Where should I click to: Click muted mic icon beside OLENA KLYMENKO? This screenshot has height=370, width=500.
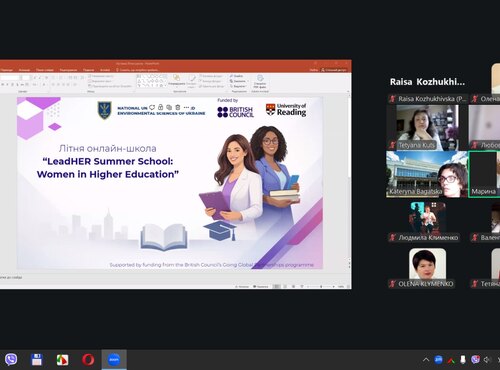pyautogui.click(x=393, y=284)
